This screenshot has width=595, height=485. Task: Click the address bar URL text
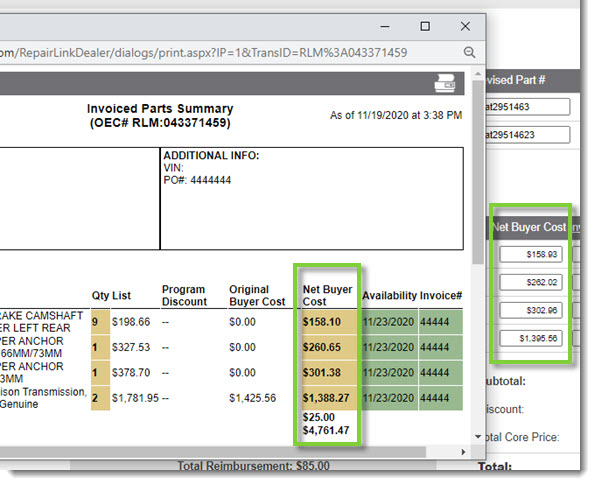[x=203, y=52]
